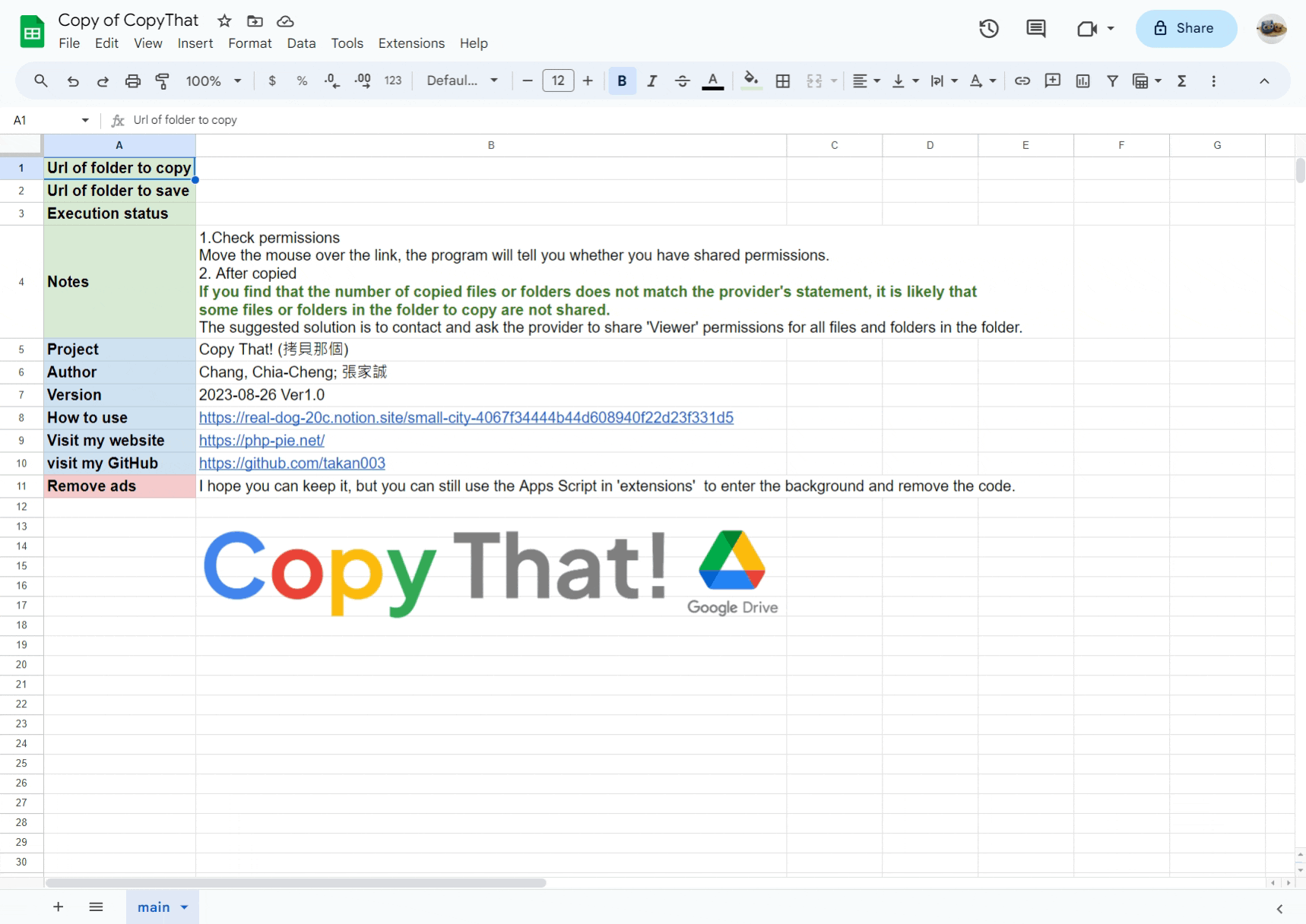
Task: Open the functions sigma menu
Action: click(x=1182, y=81)
